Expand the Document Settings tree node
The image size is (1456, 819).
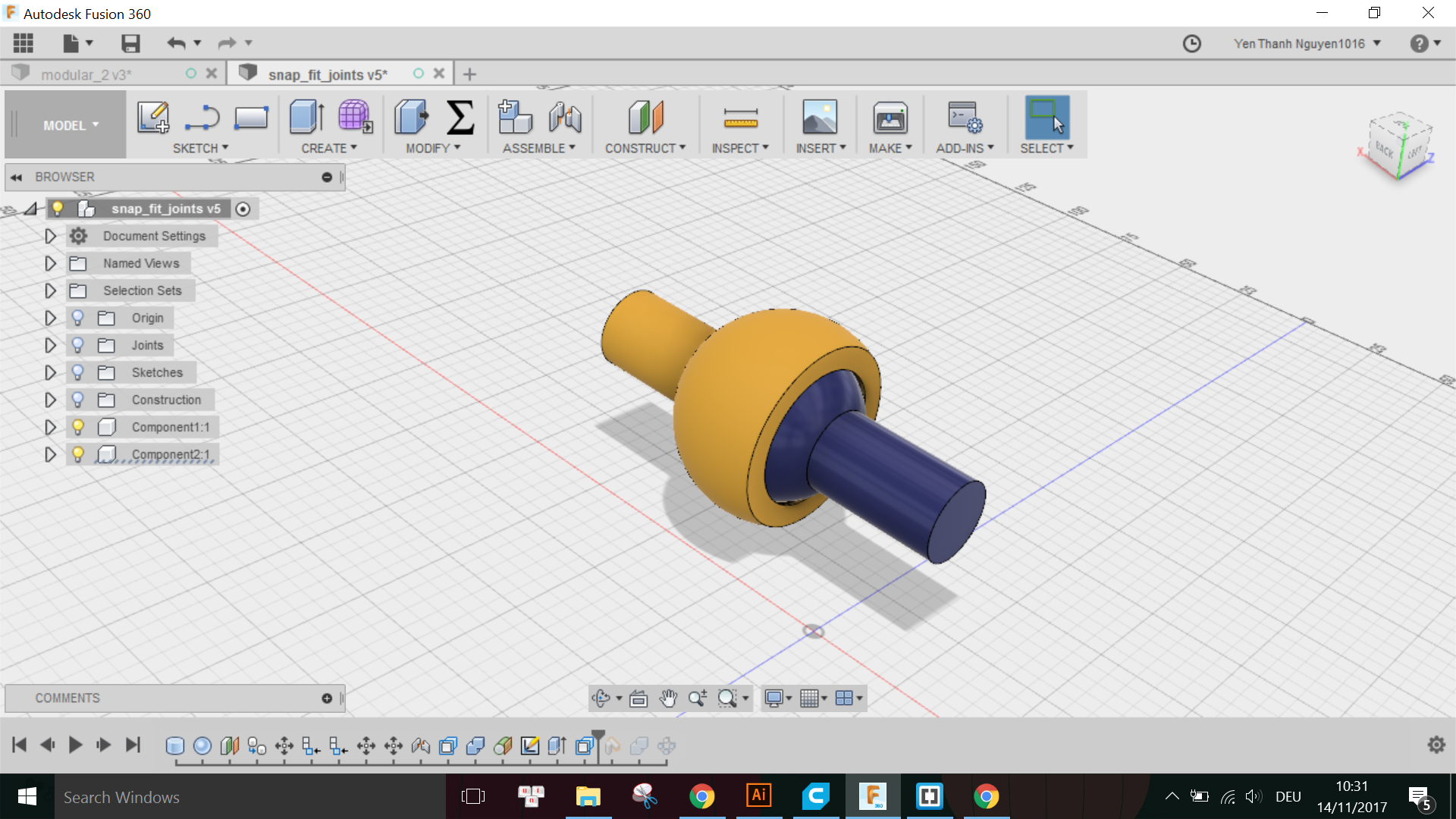coord(50,236)
